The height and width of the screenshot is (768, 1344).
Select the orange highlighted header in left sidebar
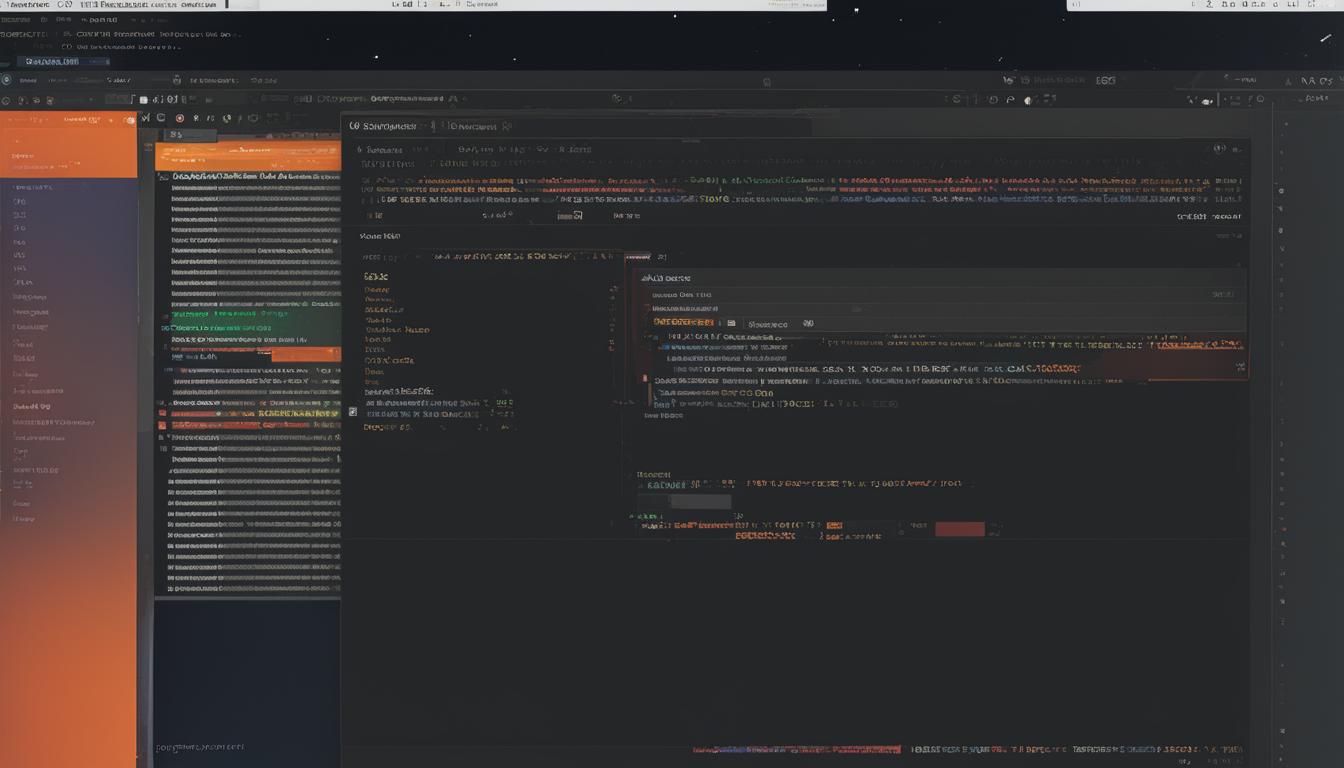(x=68, y=146)
